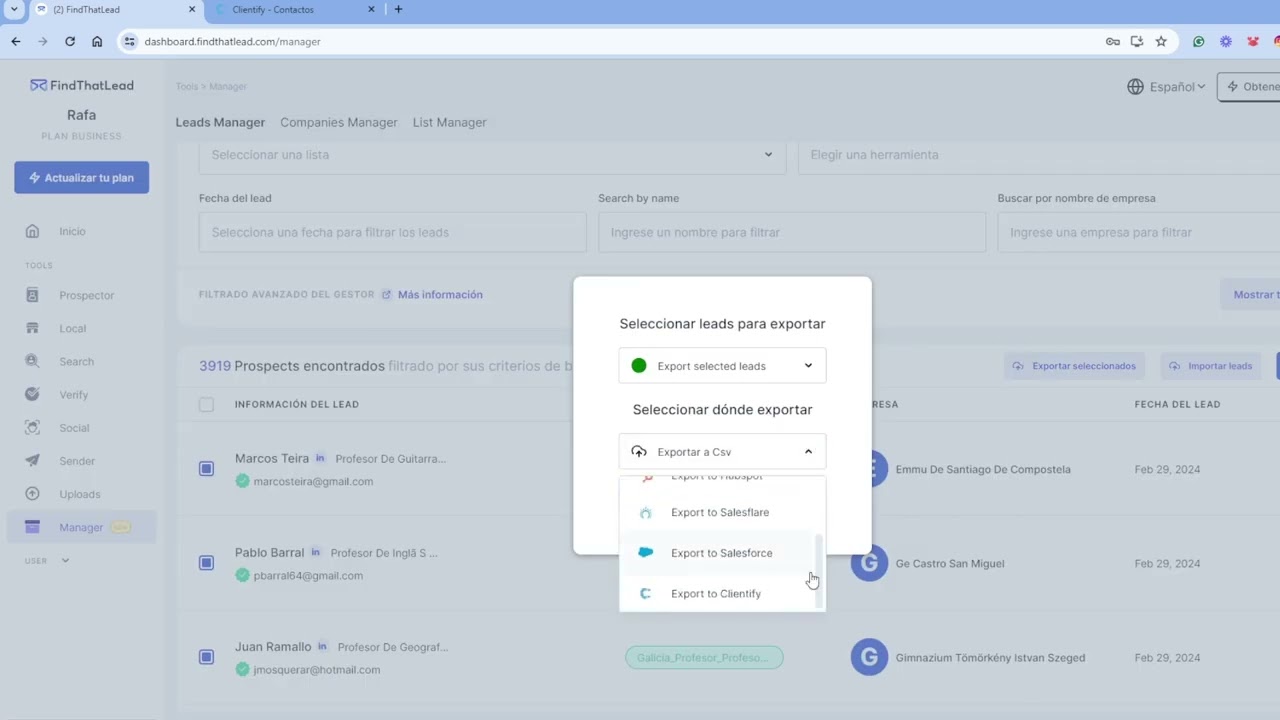Switch to Companies Manager tab
The height and width of the screenshot is (720, 1280).
tap(339, 122)
